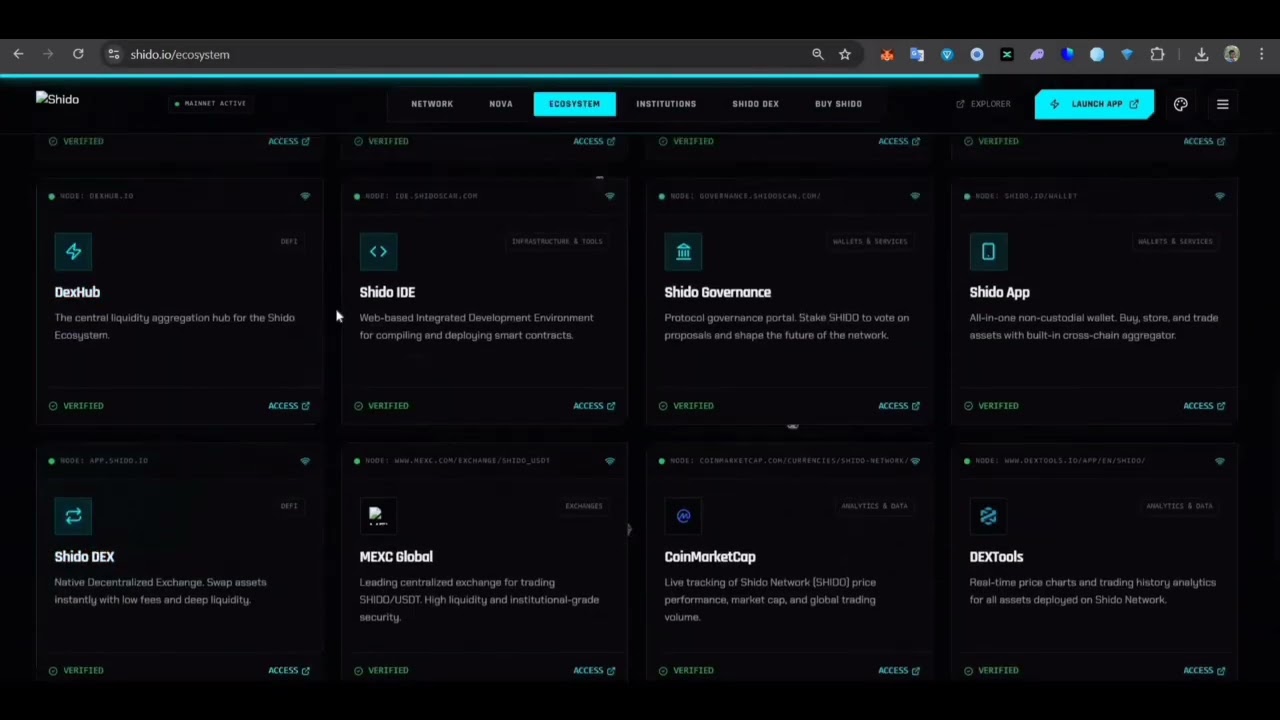Click the DexHub card title
Image resolution: width=1280 pixels, height=720 pixels.
[x=77, y=292]
